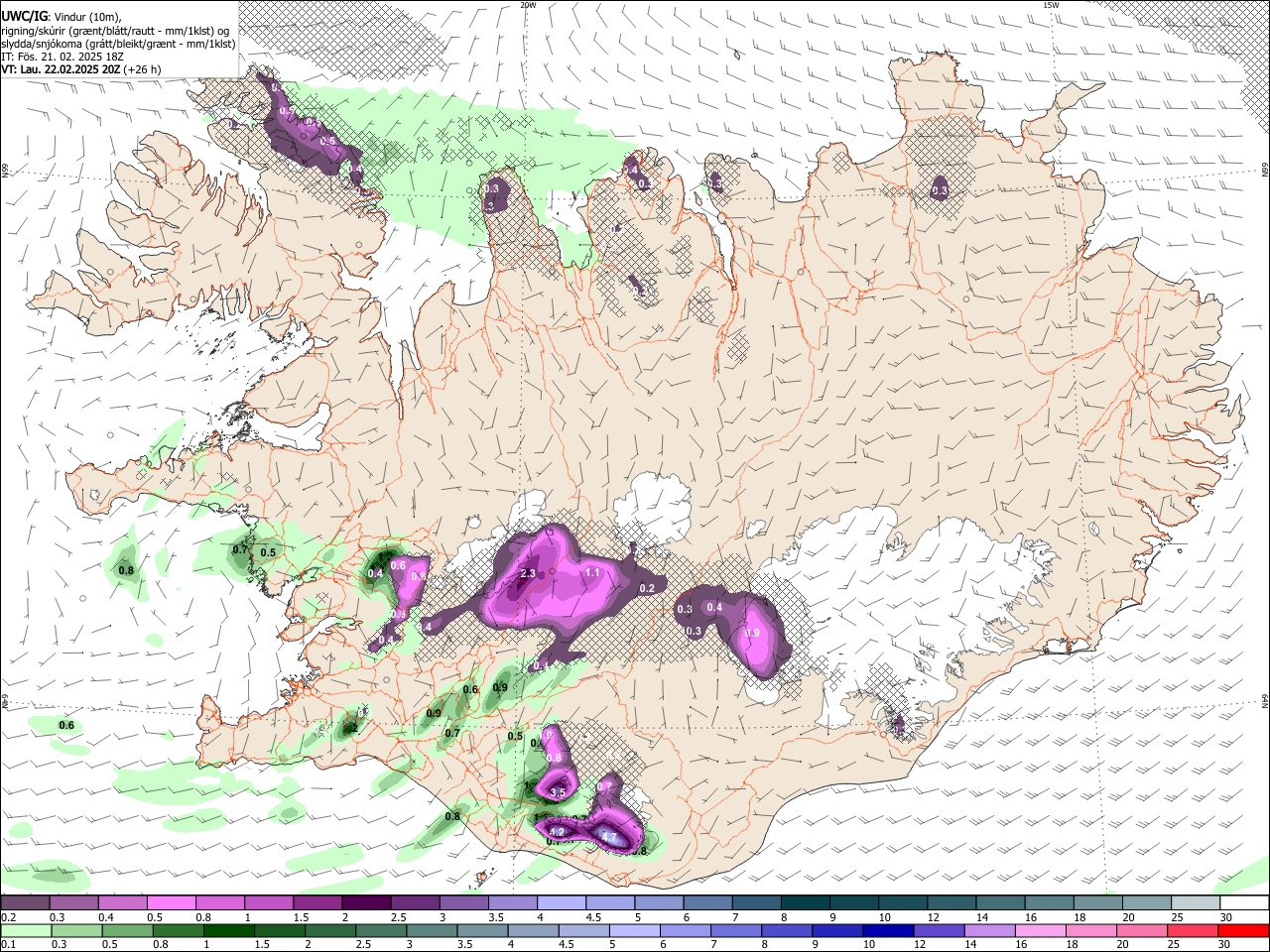Click the crimson 25 mm rain legend swatch
The height and width of the screenshot is (952, 1270).
[1193, 930]
